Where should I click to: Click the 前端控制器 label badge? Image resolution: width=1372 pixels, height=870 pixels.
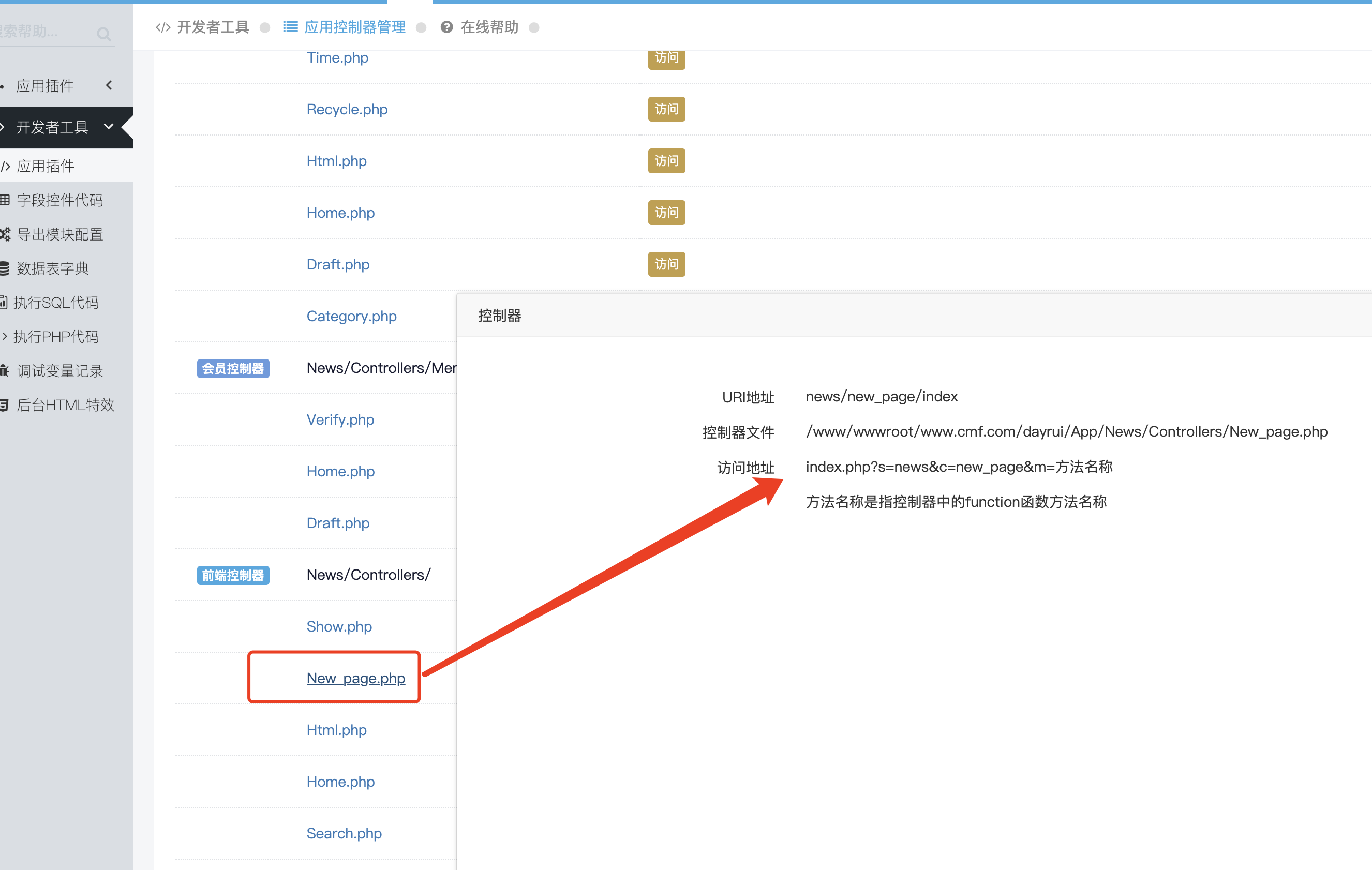233,576
